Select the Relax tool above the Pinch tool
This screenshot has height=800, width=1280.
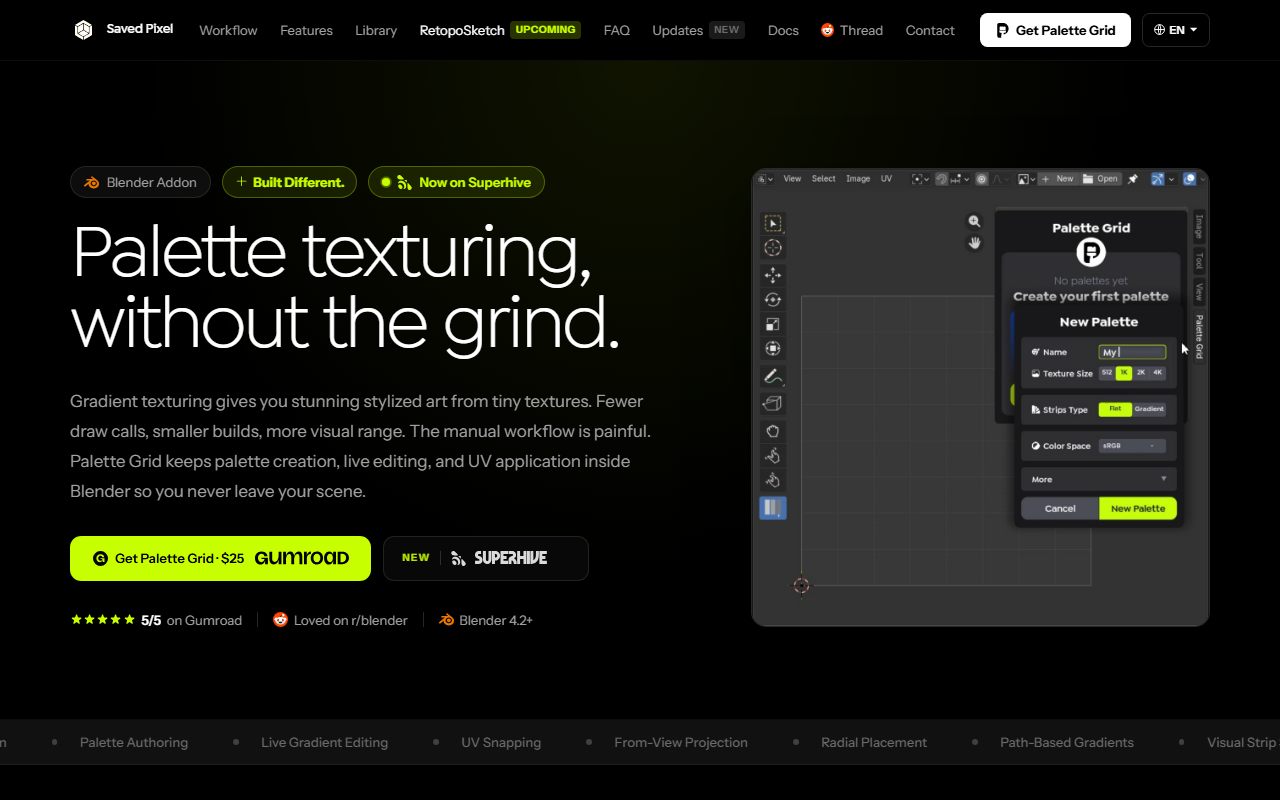click(x=773, y=456)
